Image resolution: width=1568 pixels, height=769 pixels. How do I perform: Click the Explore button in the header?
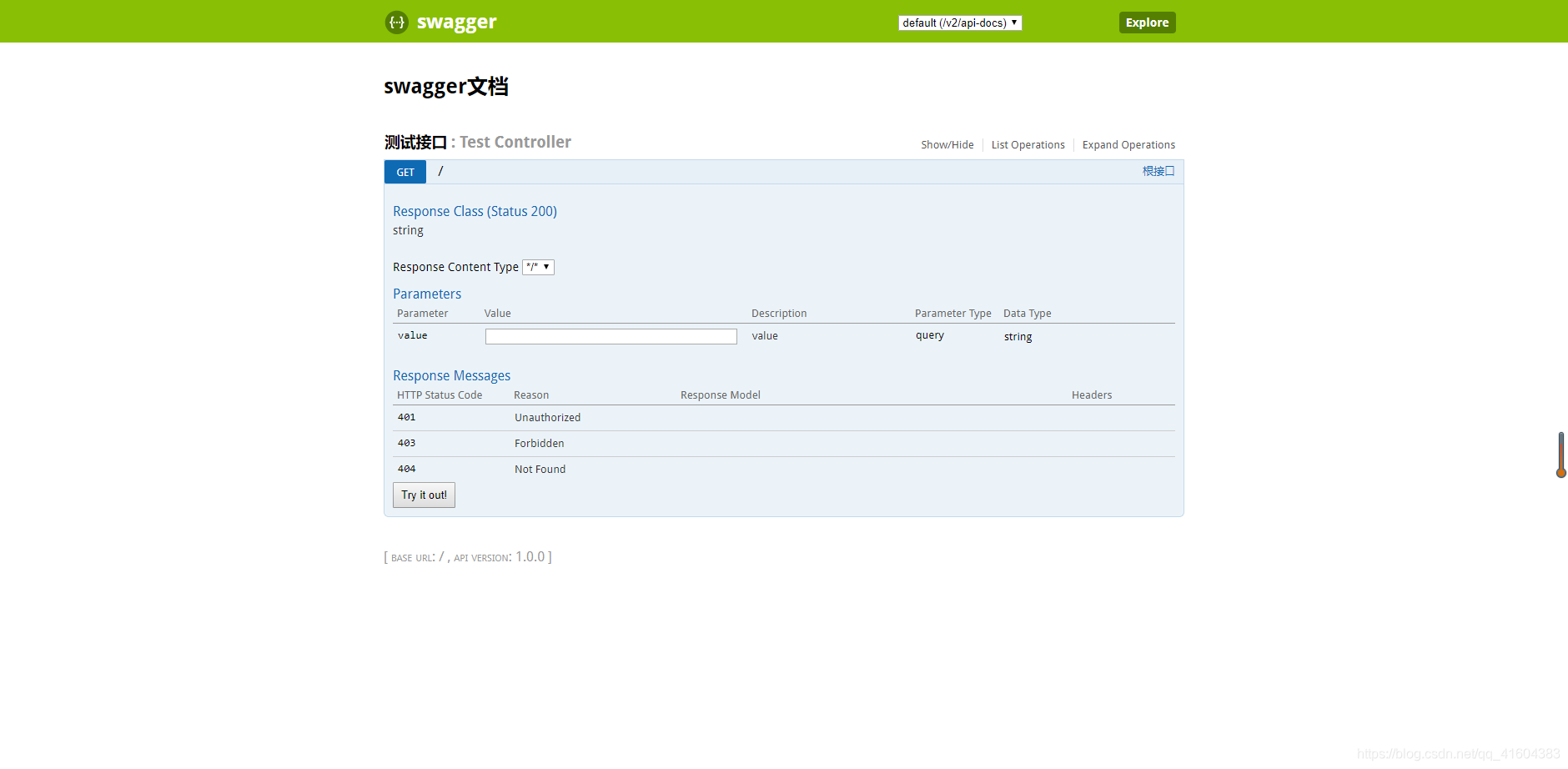pos(1147,23)
